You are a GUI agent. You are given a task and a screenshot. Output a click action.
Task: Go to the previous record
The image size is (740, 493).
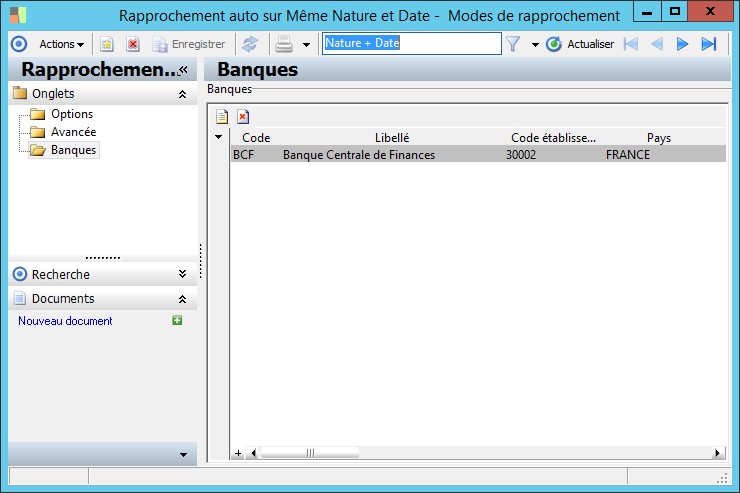(656, 44)
